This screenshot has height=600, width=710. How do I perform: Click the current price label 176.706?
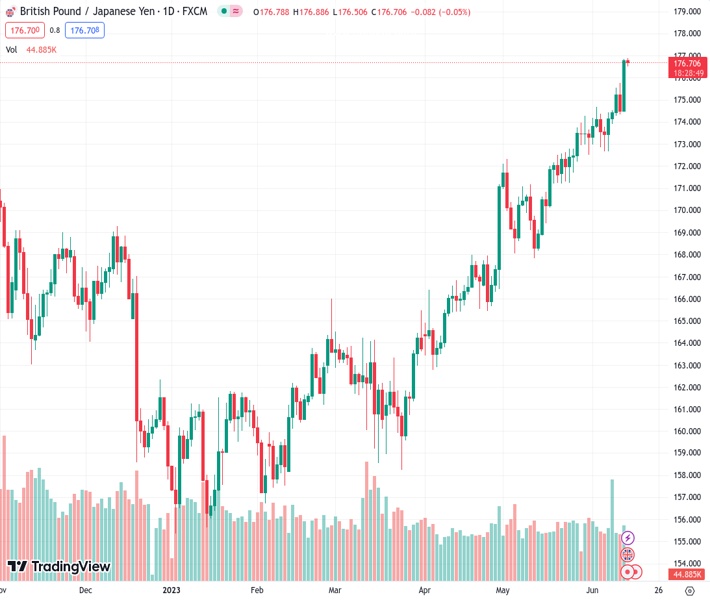click(x=687, y=63)
